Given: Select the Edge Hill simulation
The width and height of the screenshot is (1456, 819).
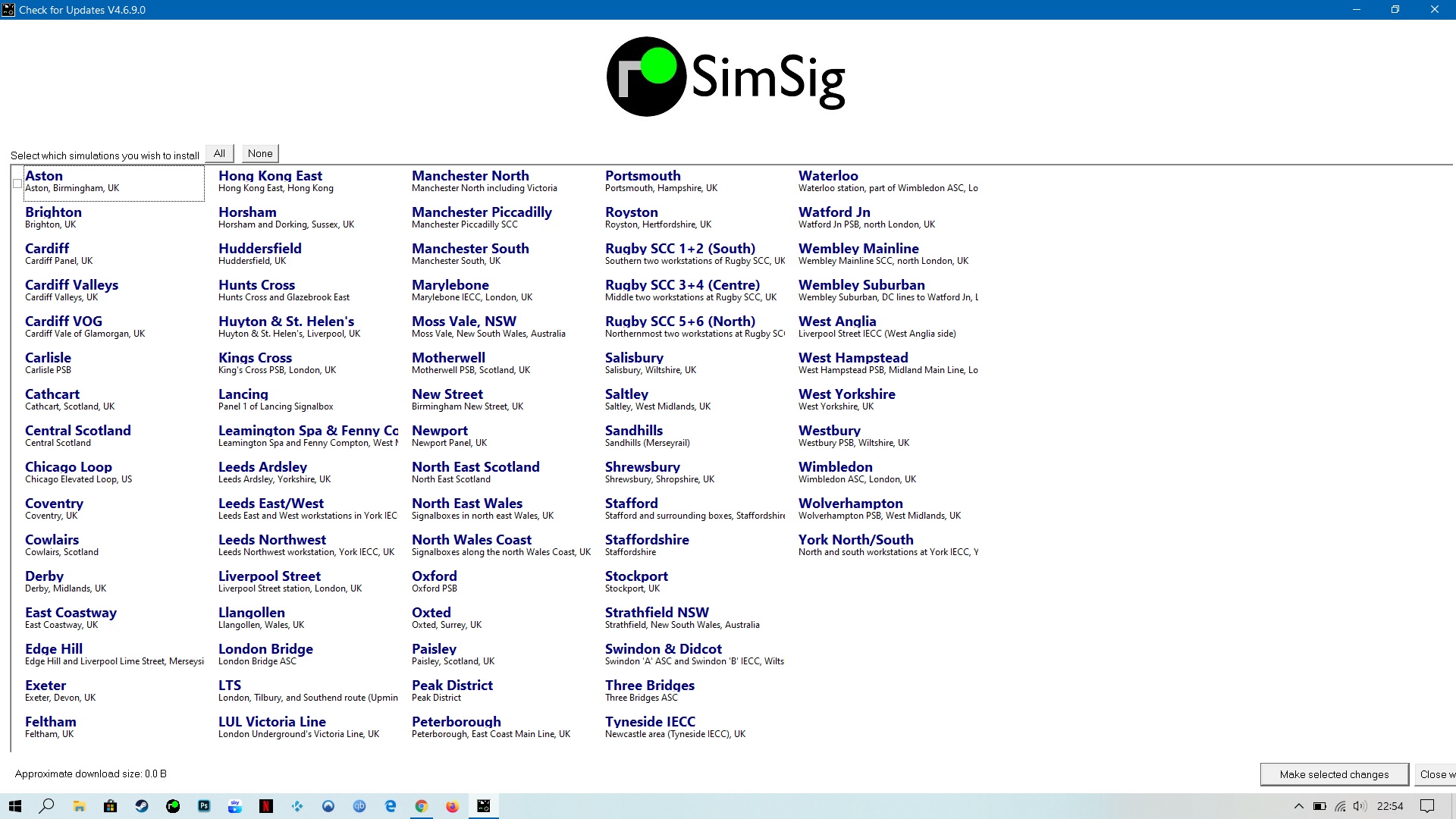Looking at the screenshot, I should (x=115, y=654).
